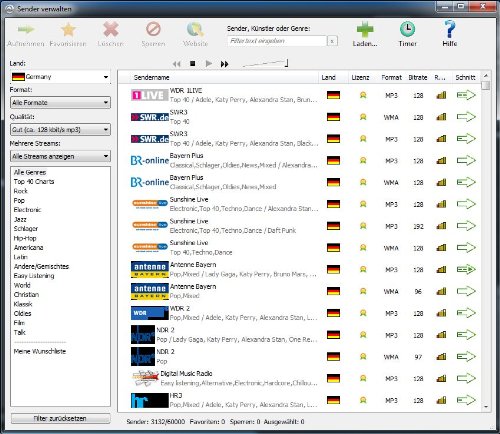Select the Electronic genre
Image resolution: width=500 pixels, height=434 pixels.
point(27,210)
